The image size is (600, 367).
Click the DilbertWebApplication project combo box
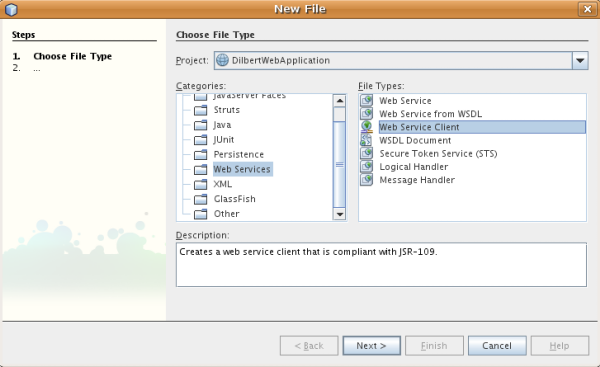click(401, 60)
